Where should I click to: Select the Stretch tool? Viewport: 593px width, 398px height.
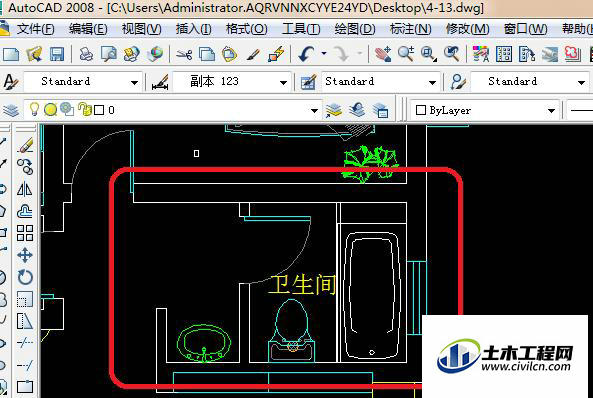click(25, 321)
